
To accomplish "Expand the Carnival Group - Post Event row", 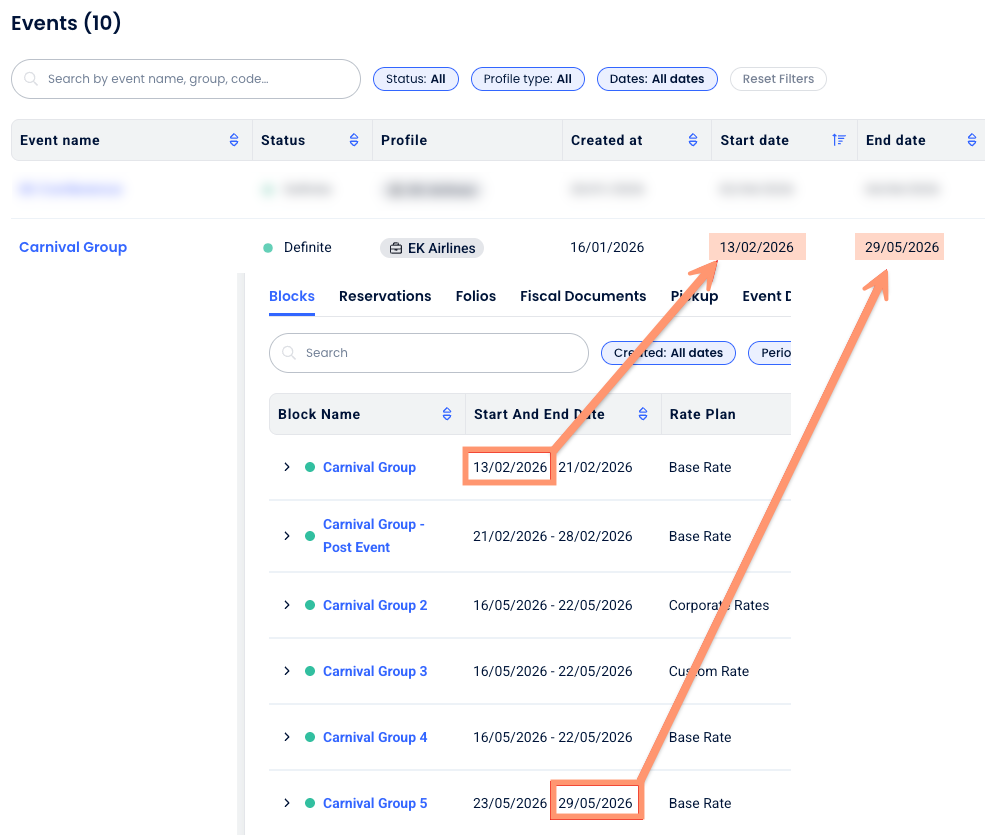I will (287, 536).
